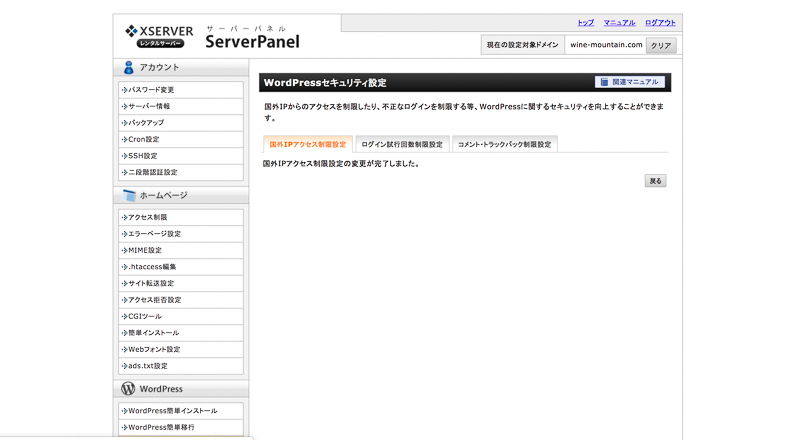
Task: Open the 関連マニュアル button
Action: click(630, 82)
